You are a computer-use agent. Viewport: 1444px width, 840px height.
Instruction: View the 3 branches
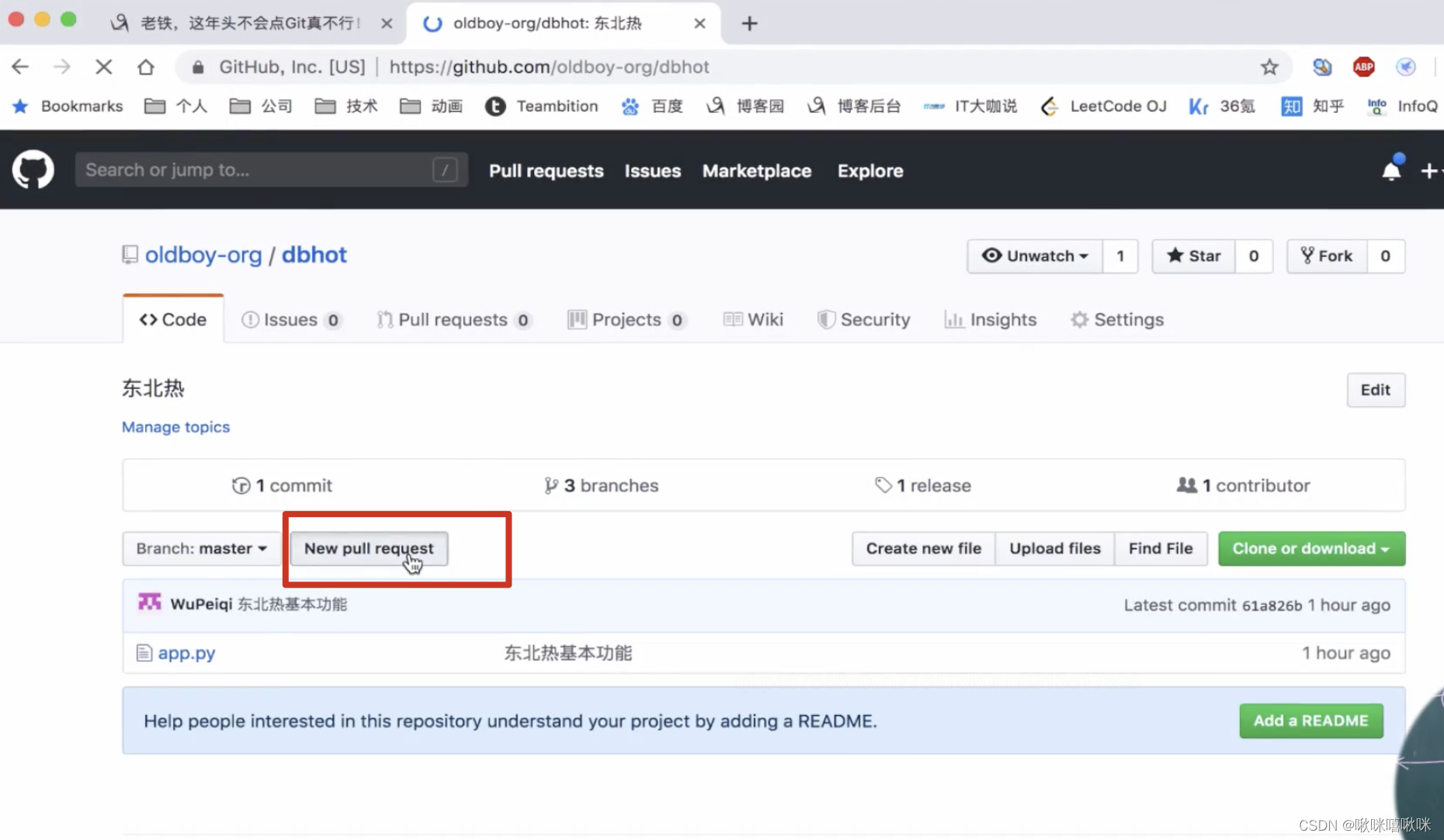tap(601, 485)
